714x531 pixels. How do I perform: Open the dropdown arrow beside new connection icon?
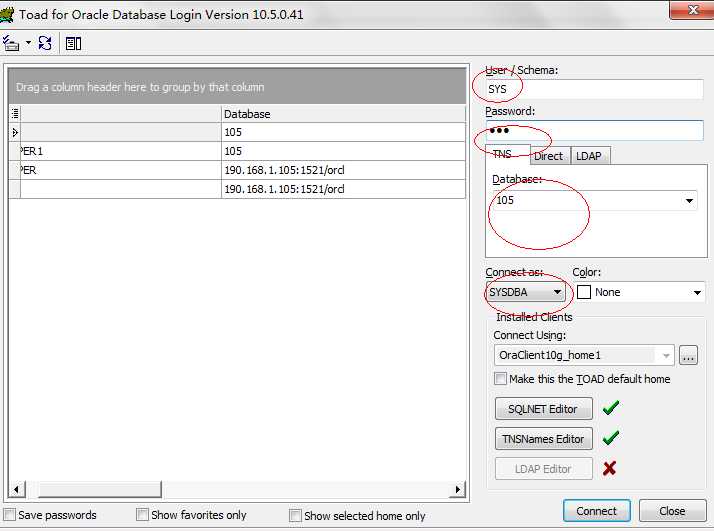tap(28, 43)
